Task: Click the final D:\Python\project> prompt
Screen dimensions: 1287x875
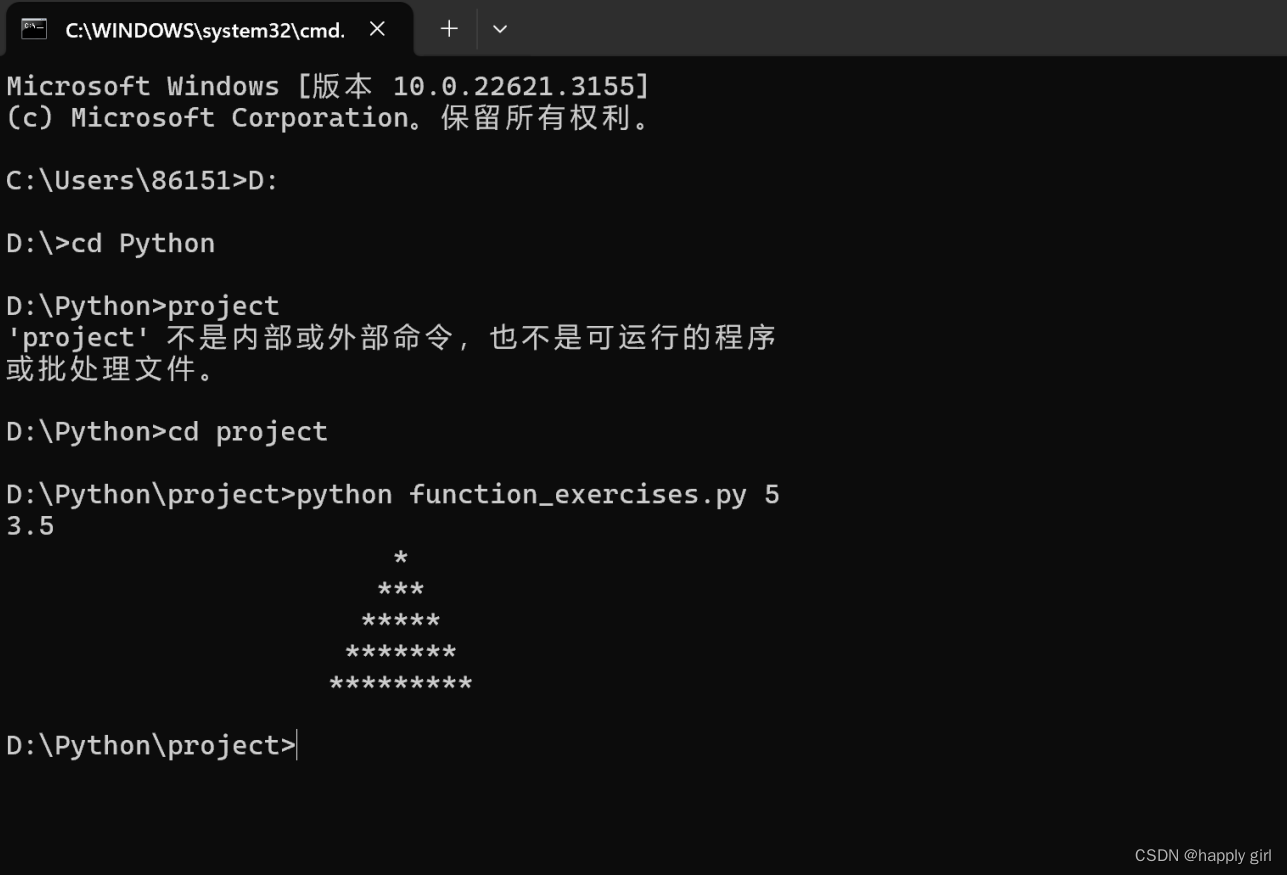Action: tap(150, 745)
